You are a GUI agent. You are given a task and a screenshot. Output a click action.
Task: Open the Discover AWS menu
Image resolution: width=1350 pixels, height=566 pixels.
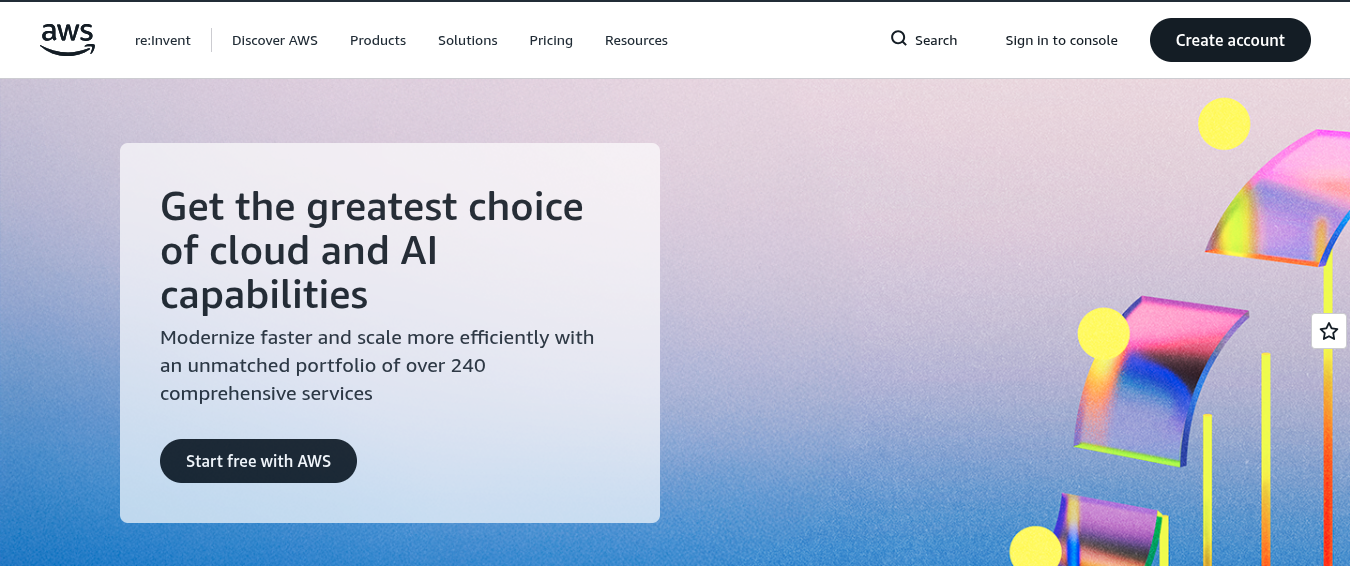click(275, 41)
